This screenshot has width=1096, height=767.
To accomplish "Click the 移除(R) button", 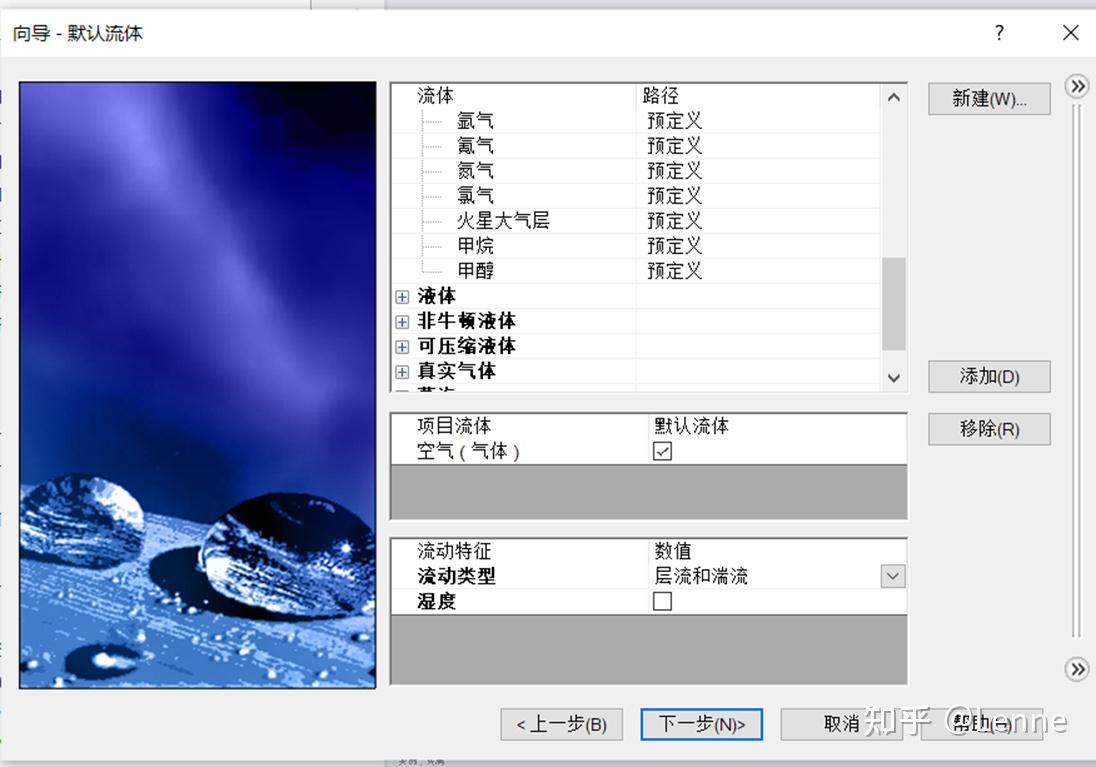I will [988, 429].
